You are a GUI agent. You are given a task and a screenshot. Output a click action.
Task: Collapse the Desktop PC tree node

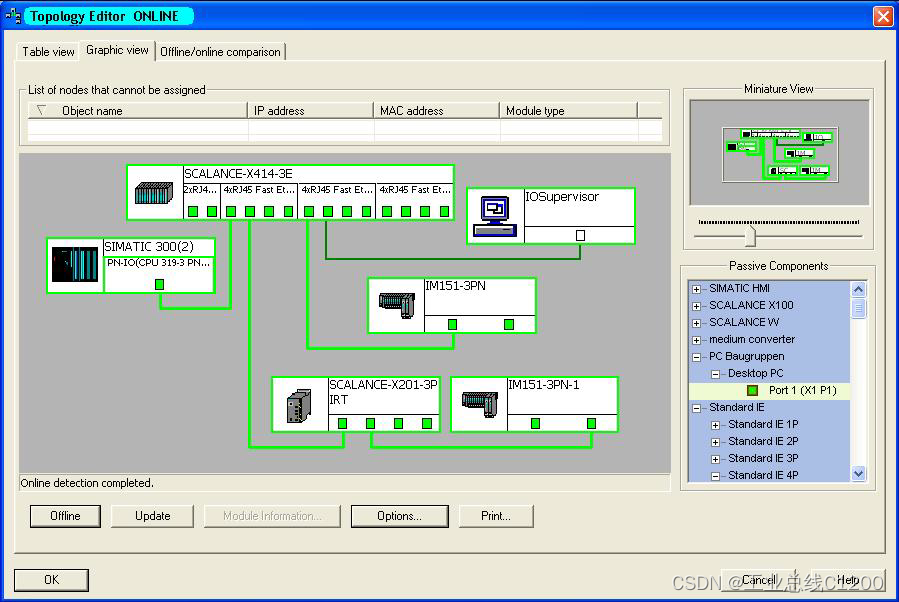pos(716,374)
